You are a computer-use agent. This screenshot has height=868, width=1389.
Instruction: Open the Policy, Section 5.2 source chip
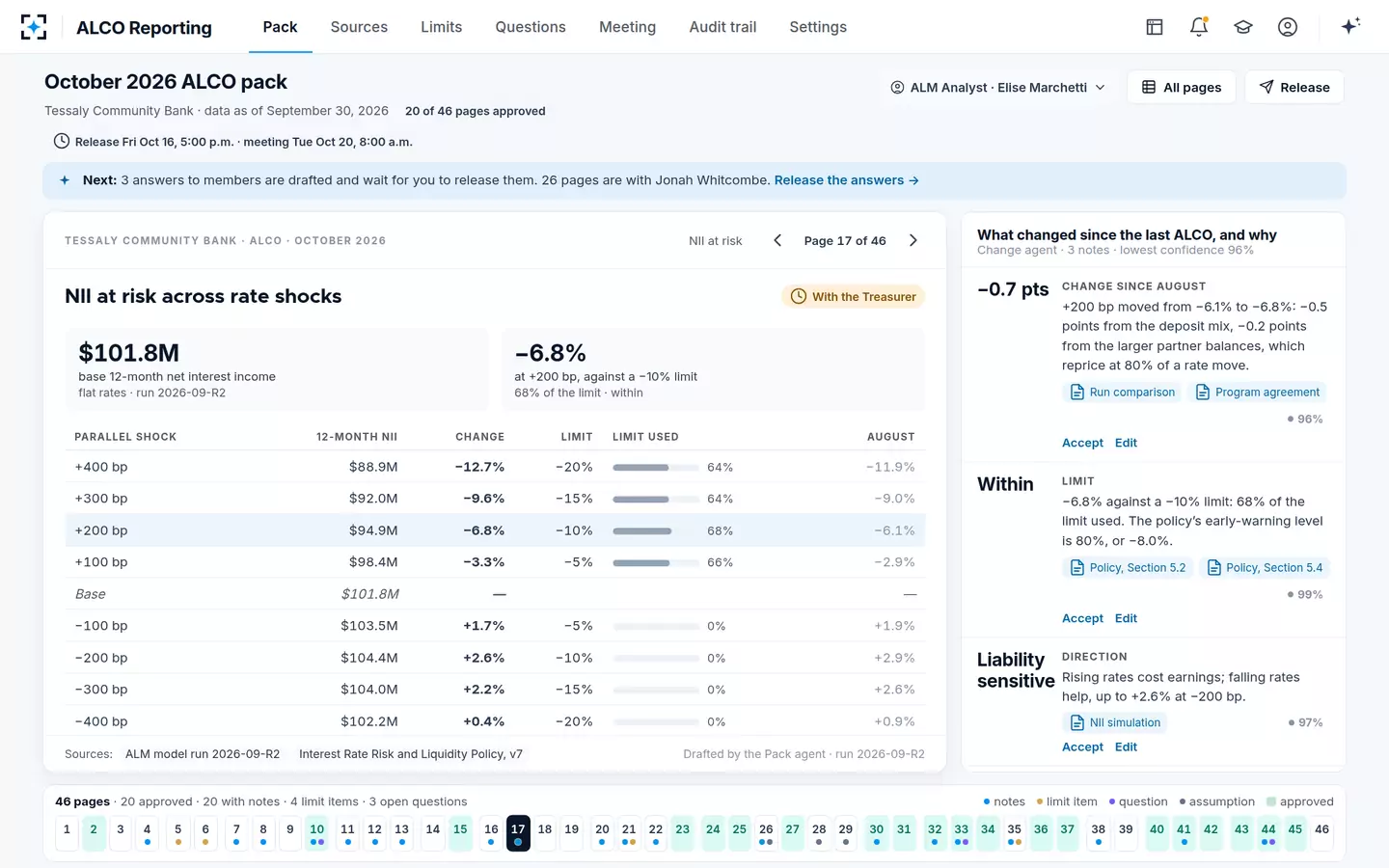[x=1128, y=568]
